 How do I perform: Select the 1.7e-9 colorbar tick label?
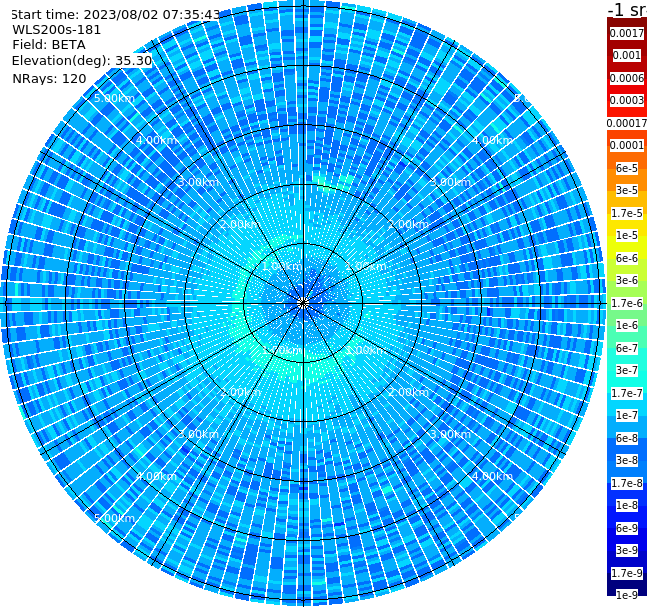(x=627, y=573)
